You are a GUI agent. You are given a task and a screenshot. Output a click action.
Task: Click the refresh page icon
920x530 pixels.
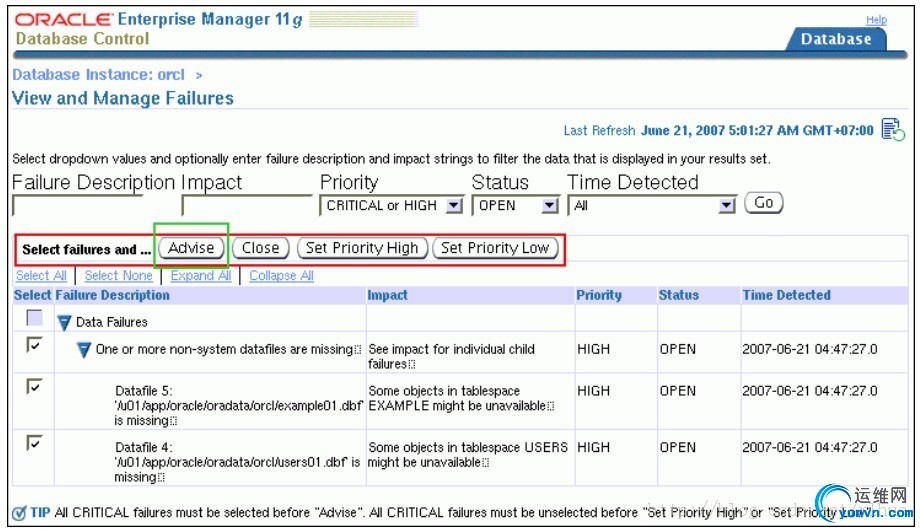(x=893, y=129)
